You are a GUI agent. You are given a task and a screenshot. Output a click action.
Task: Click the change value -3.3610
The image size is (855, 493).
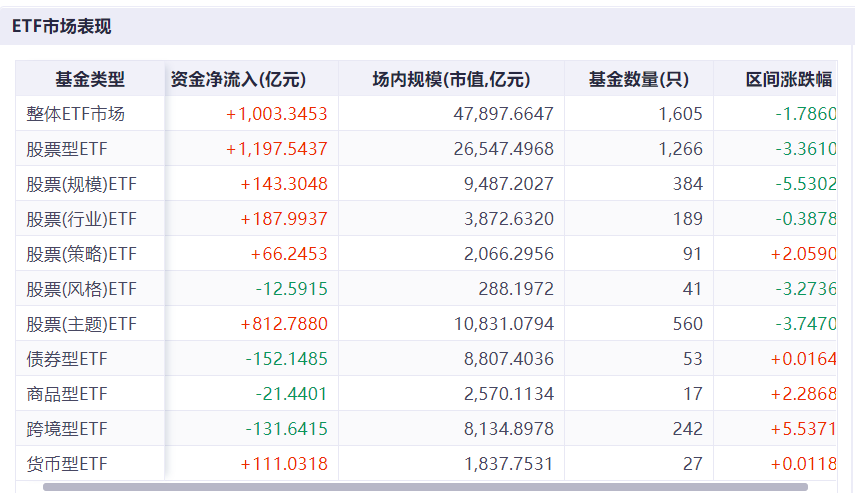pos(806,149)
